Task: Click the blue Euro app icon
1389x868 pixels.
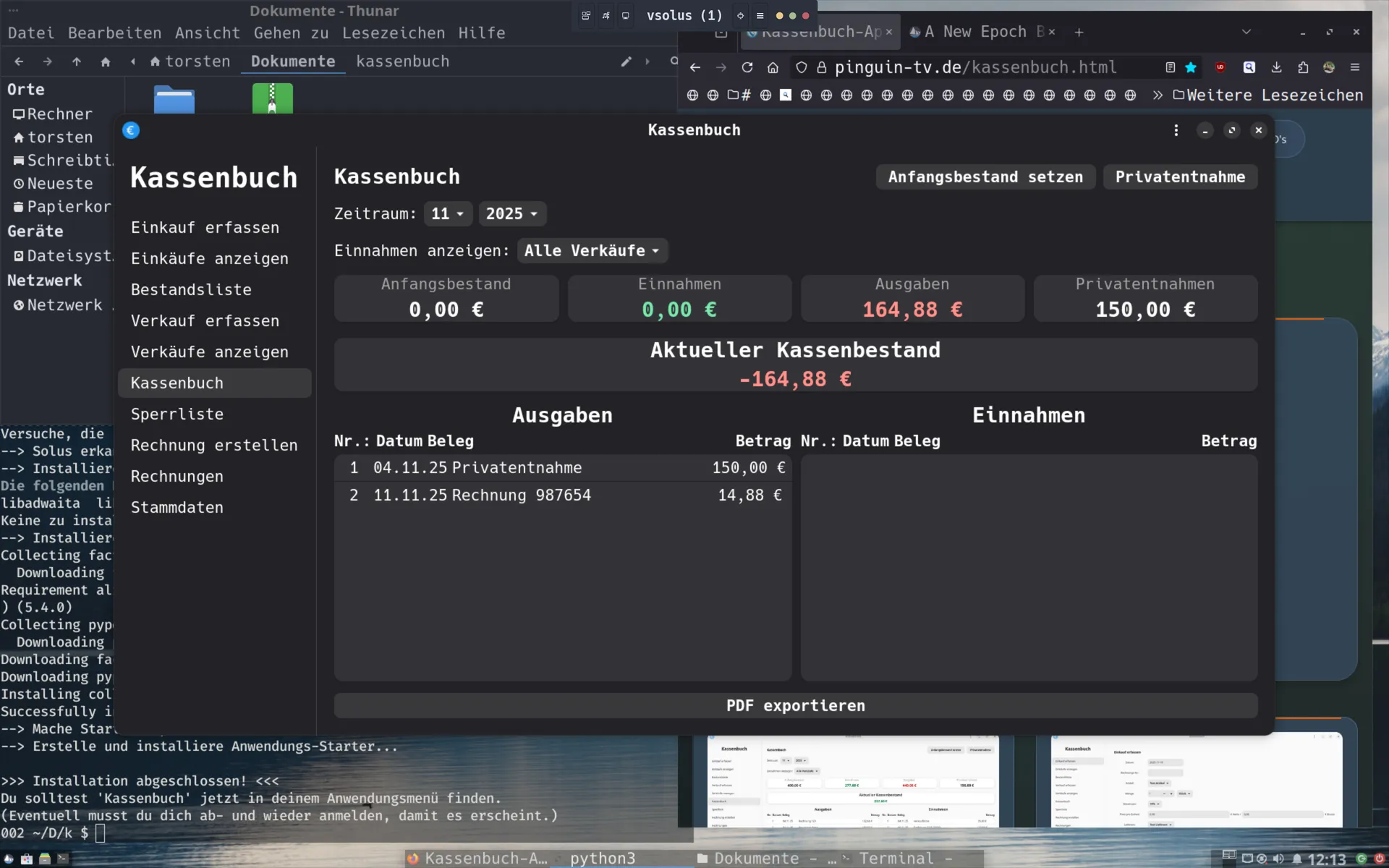Action: 131,130
